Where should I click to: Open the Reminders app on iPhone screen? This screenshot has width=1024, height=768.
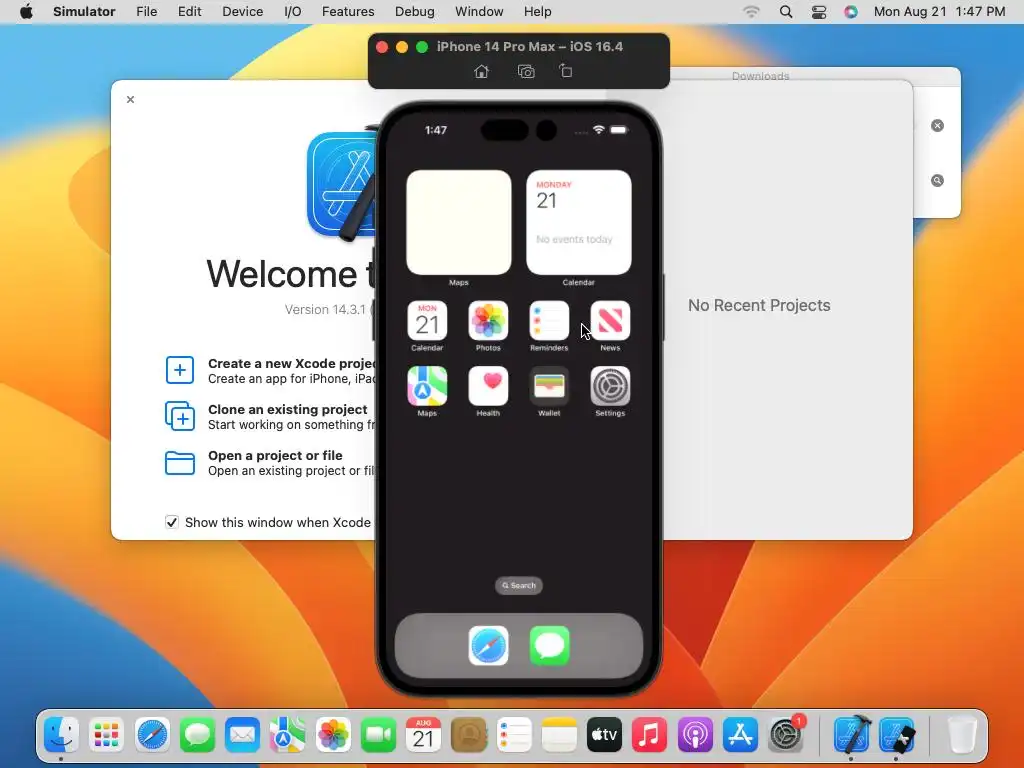click(x=549, y=321)
